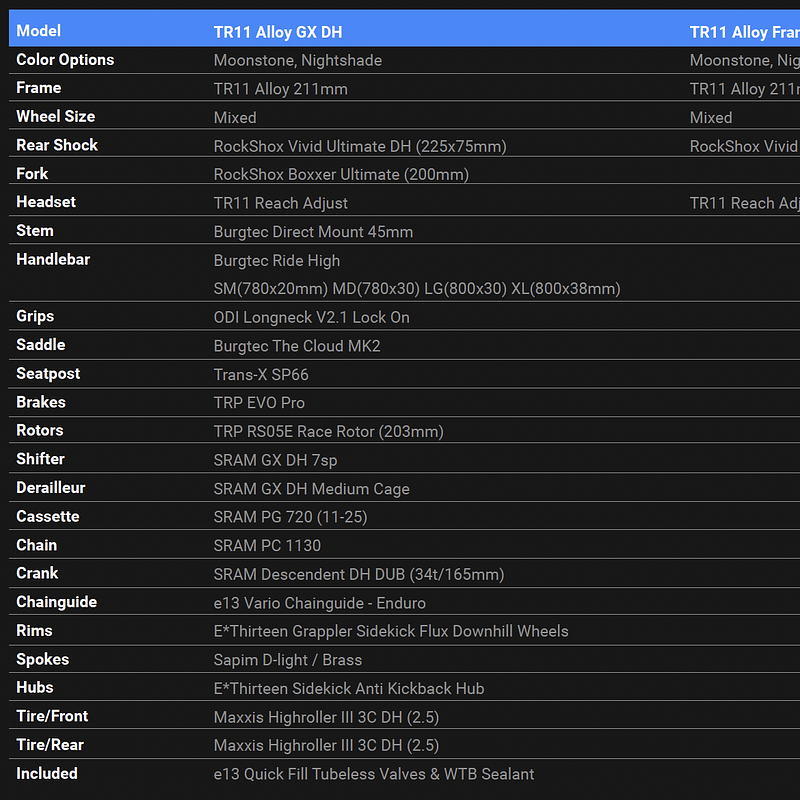Select 'Mixed' wheel size in GX DH column

point(235,118)
